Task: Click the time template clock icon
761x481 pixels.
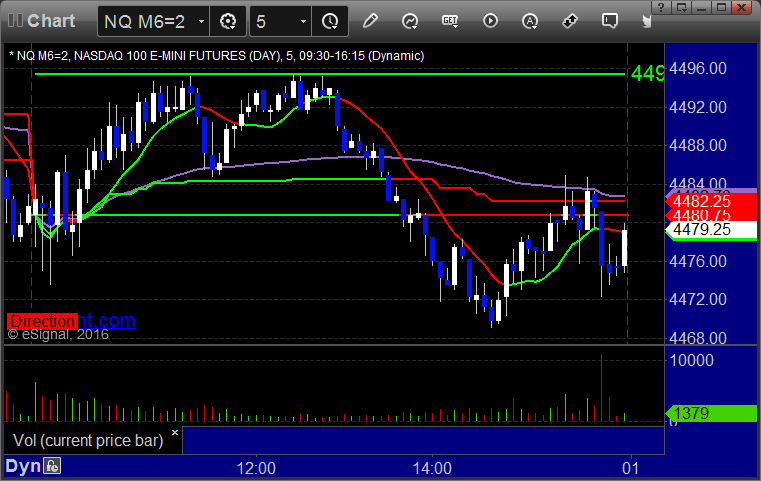Action: tap(330, 21)
